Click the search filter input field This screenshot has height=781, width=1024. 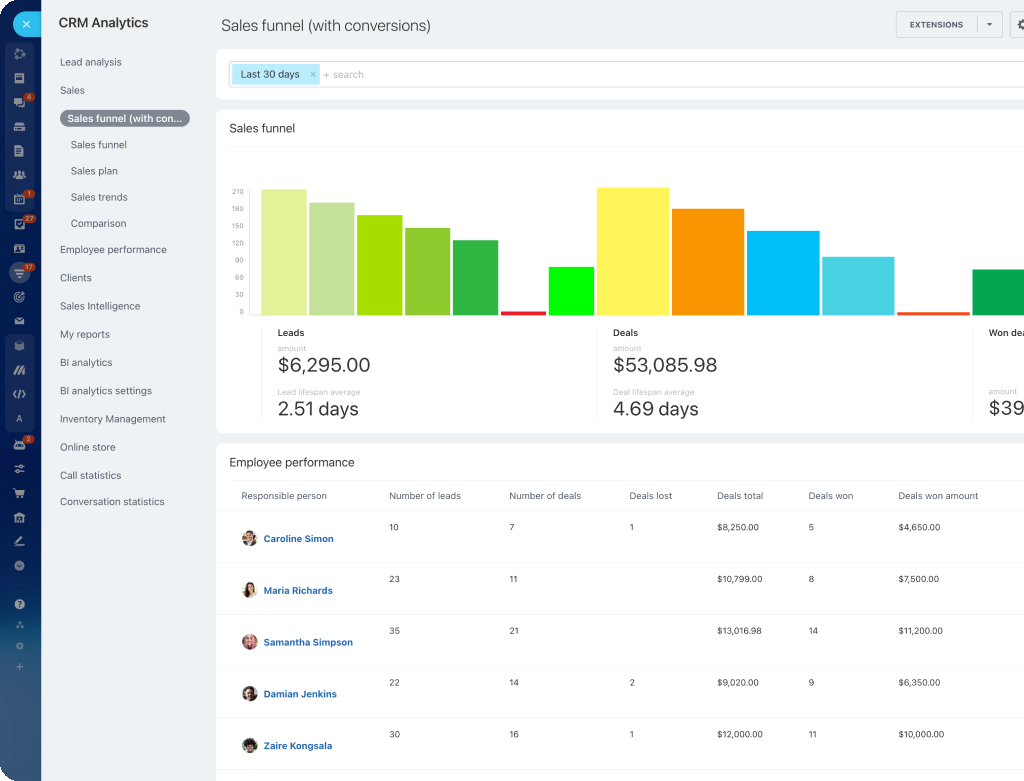tap(600, 75)
